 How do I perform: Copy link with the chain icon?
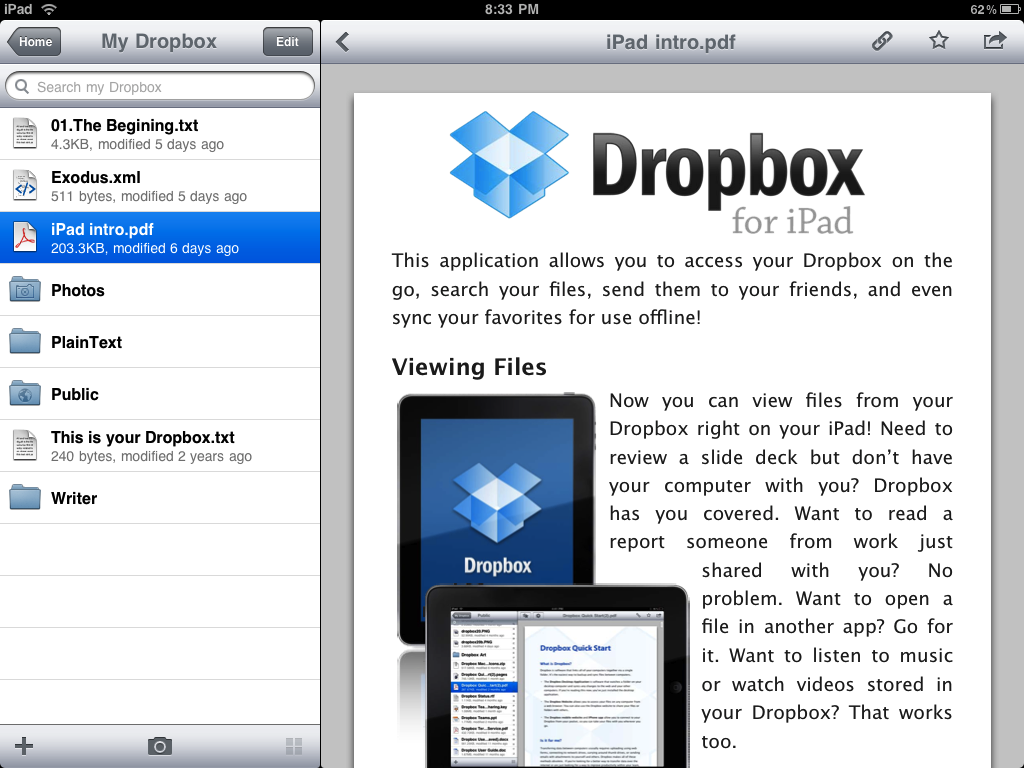tap(882, 40)
